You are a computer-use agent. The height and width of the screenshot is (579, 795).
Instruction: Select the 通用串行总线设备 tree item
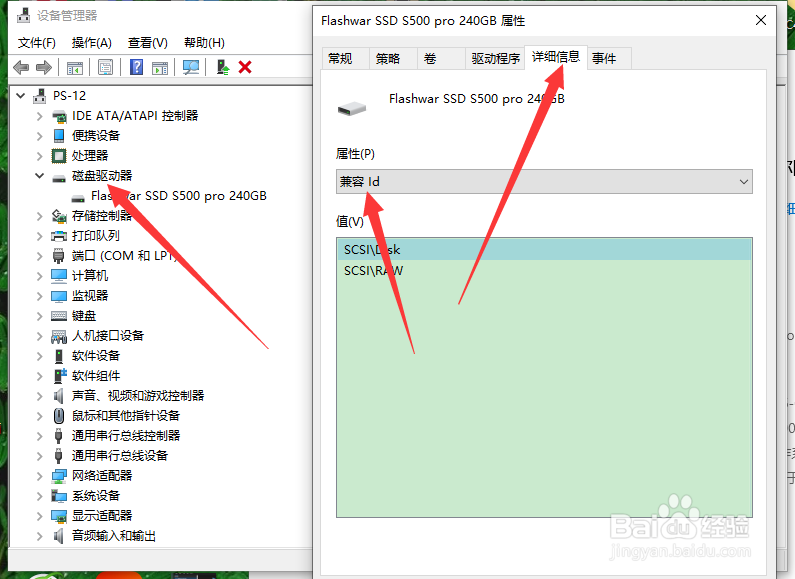(x=120, y=456)
